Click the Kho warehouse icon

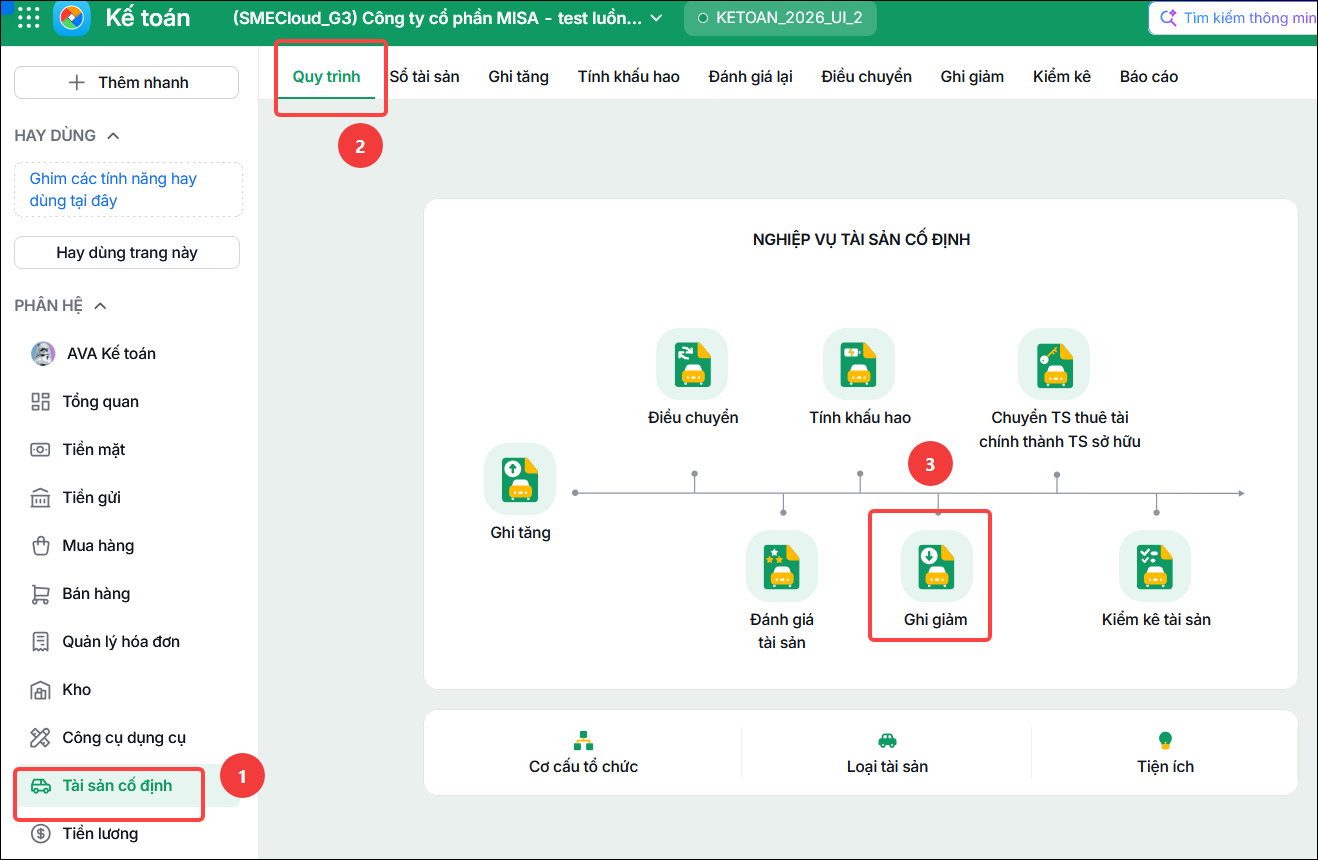tap(41, 690)
